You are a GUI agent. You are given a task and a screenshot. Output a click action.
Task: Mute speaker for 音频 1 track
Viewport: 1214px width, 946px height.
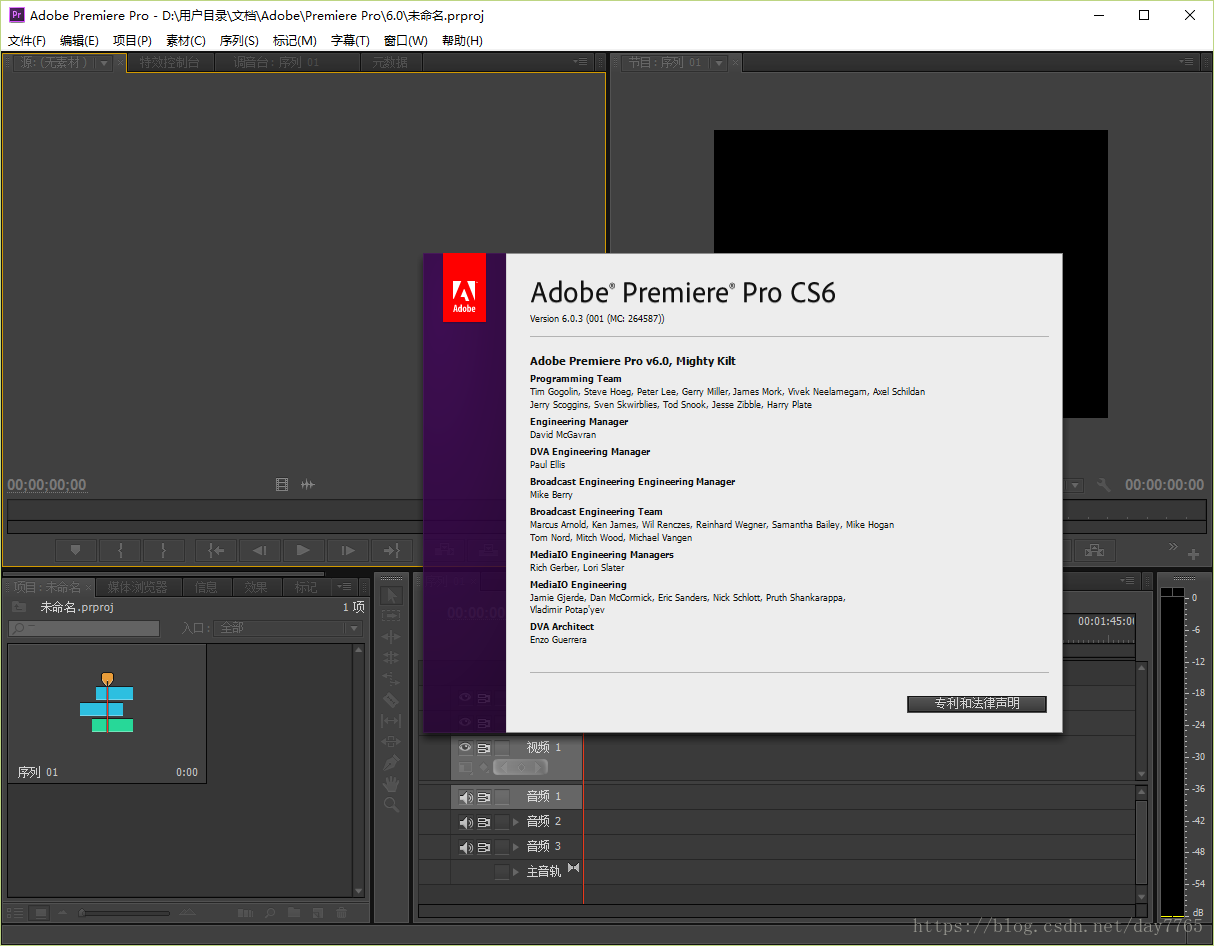465,797
